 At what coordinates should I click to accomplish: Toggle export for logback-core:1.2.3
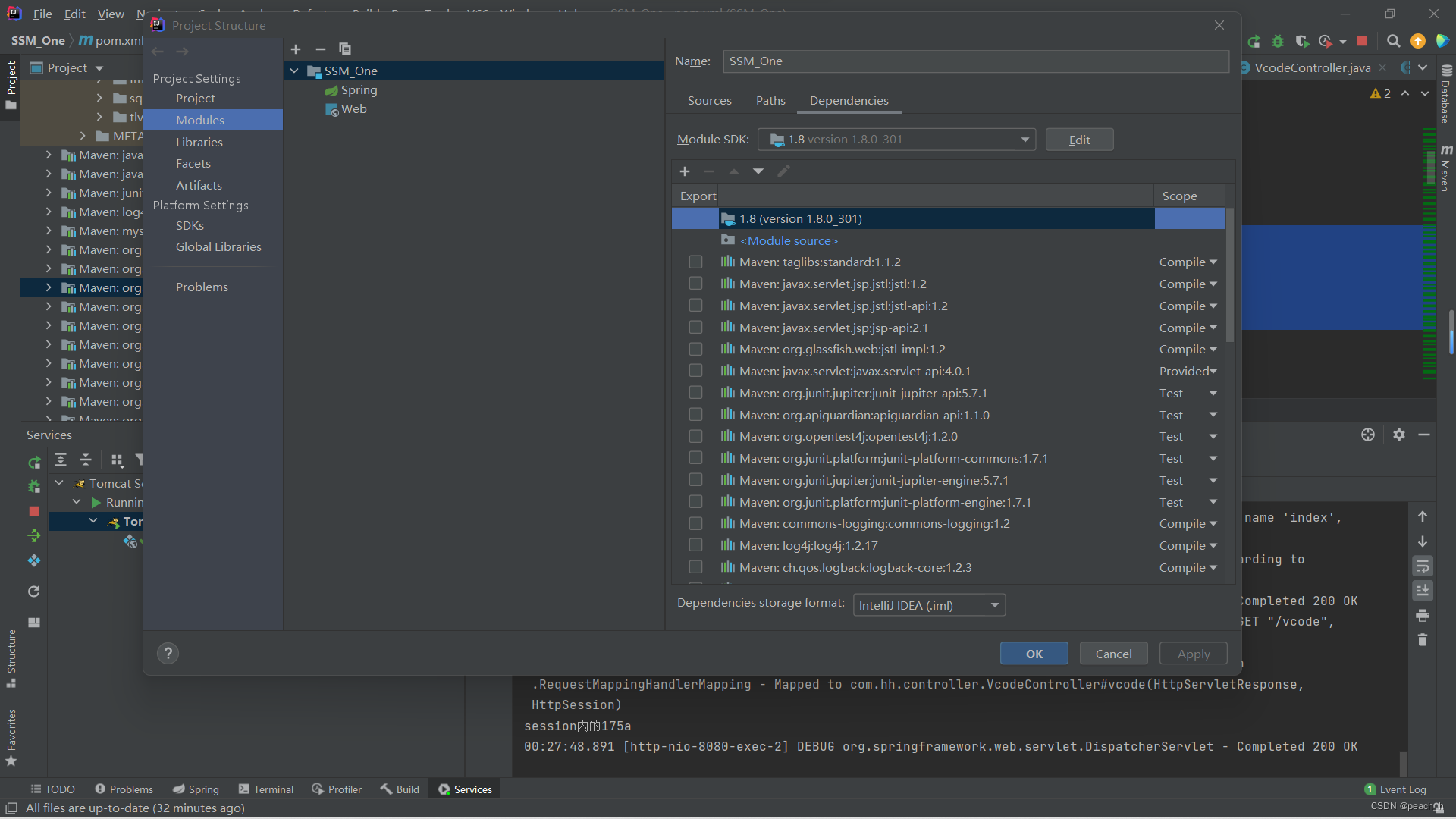pyautogui.click(x=695, y=566)
